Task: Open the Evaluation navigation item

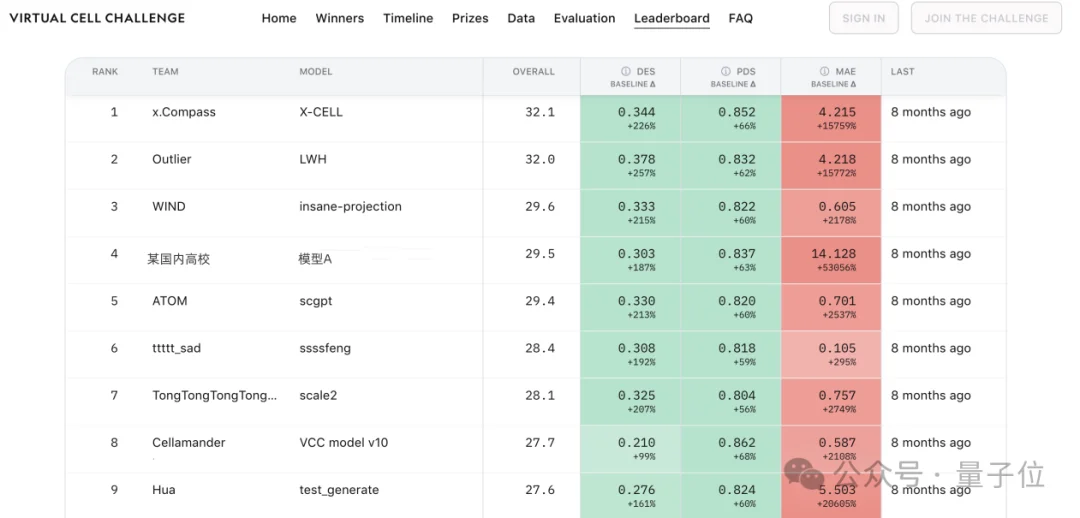Action: [584, 19]
